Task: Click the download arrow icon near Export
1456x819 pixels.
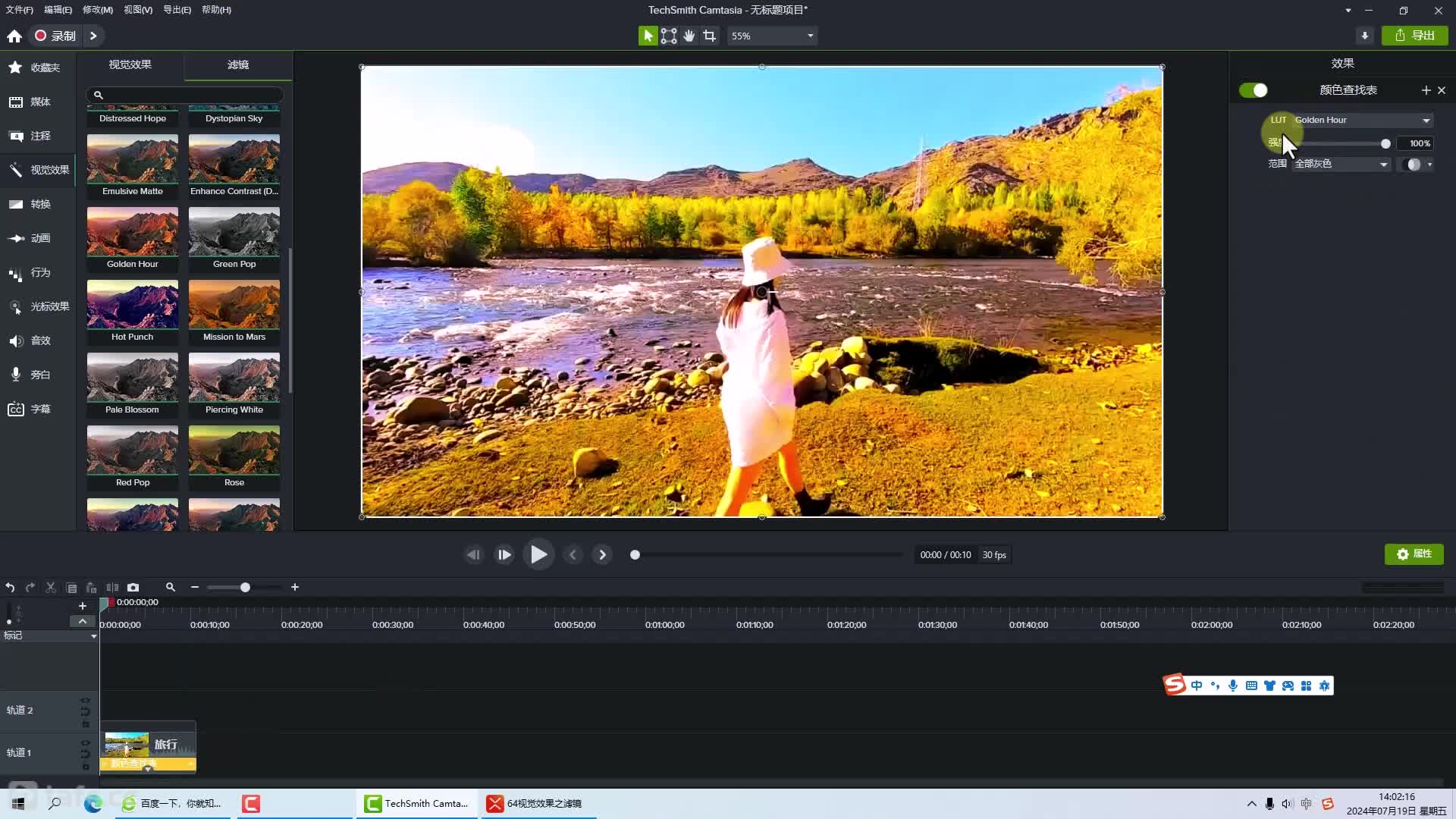Action: click(x=1364, y=36)
